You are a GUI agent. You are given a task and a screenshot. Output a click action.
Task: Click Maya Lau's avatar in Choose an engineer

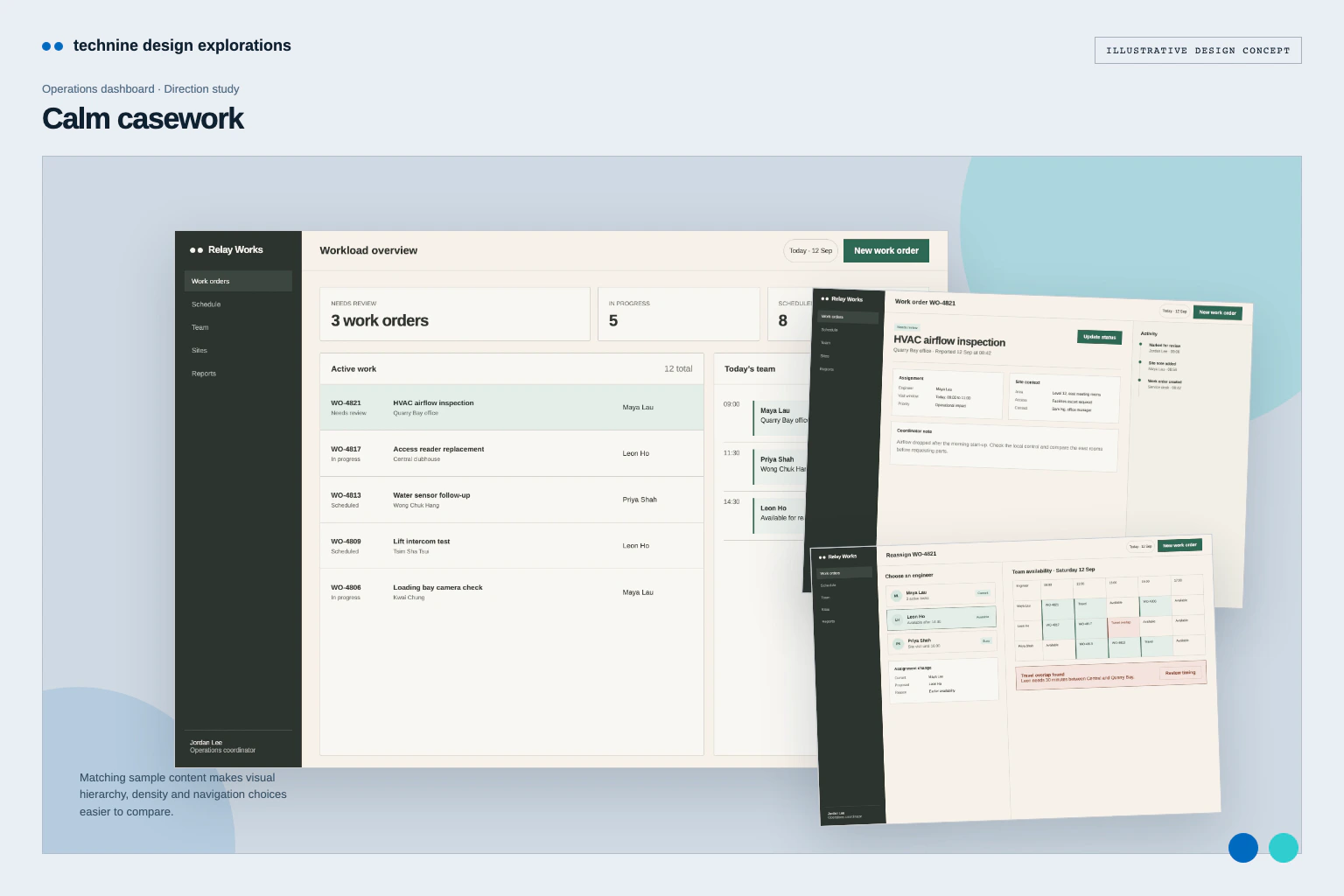point(896,596)
